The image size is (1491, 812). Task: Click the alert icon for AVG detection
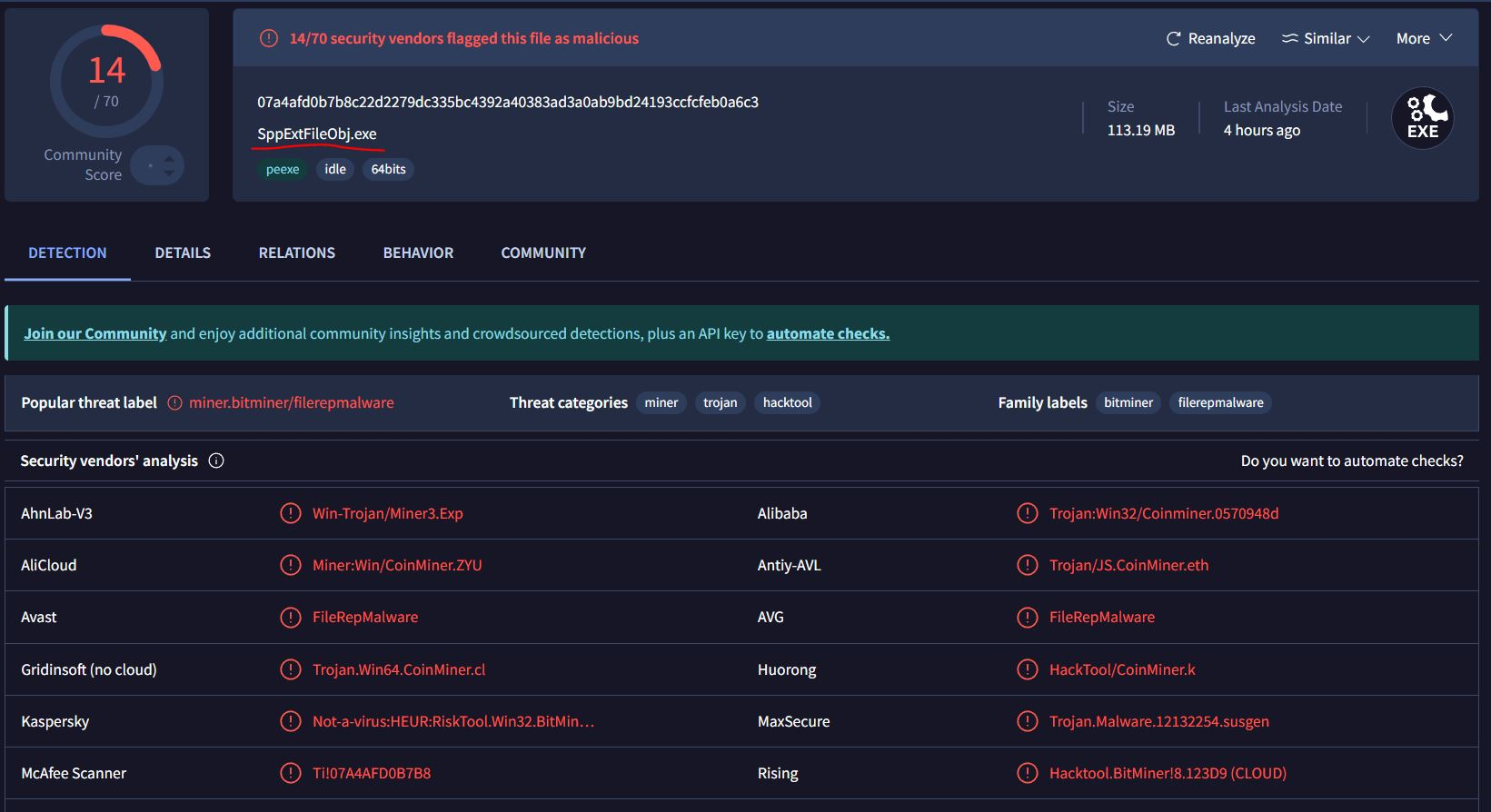1027,617
